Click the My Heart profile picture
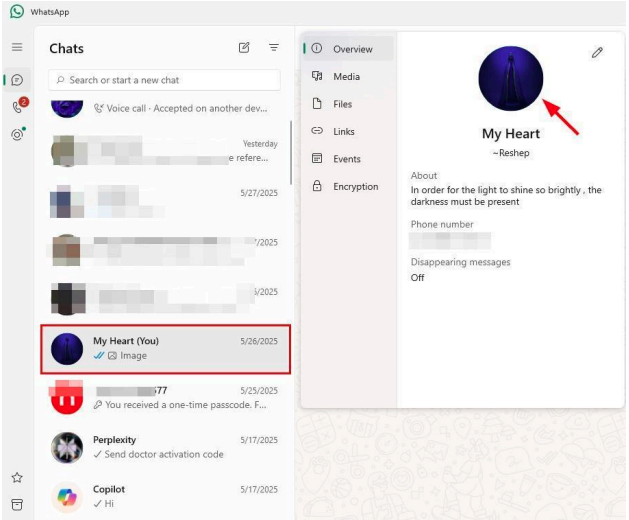Viewport: 629px width, 520px height. click(511, 78)
